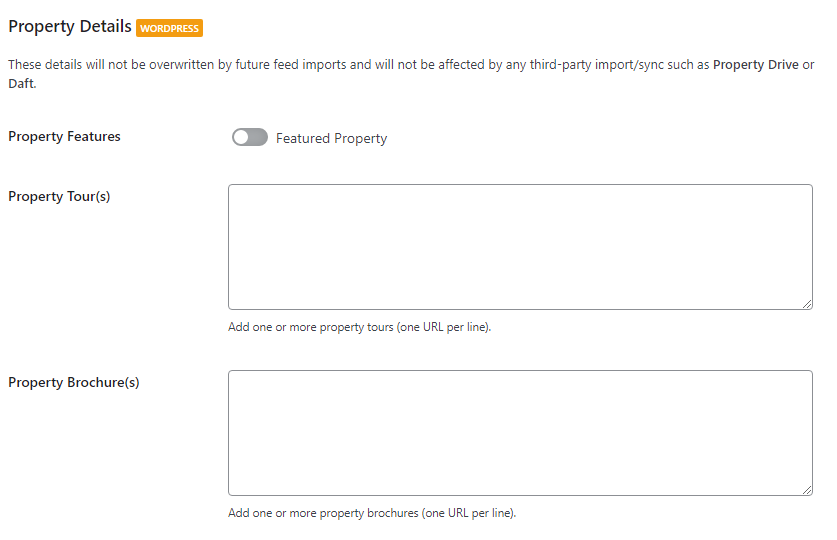Click the "Property Features" row label

point(64,137)
